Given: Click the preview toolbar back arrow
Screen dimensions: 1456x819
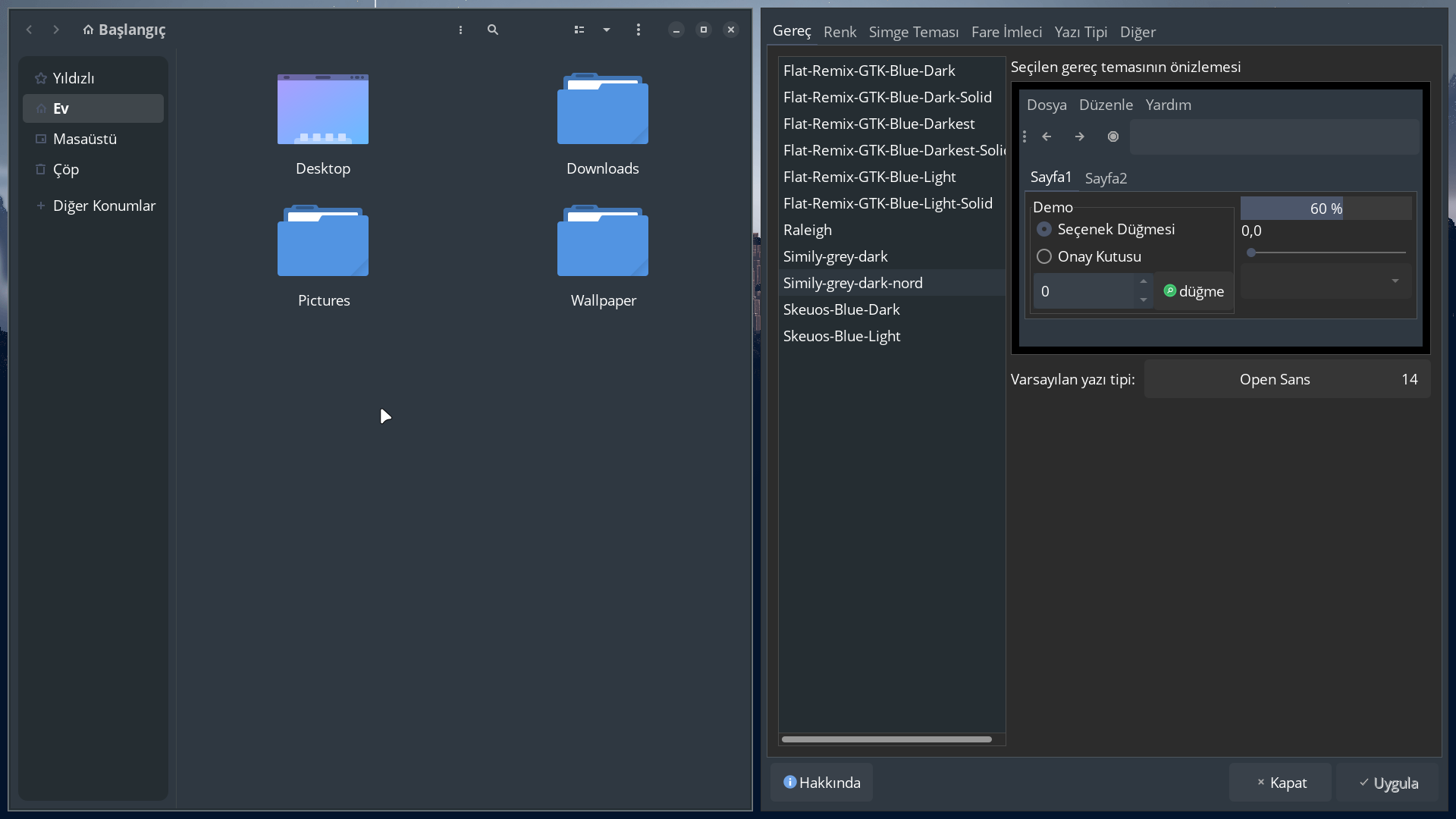Looking at the screenshot, I should click(x=1046, y=136).
